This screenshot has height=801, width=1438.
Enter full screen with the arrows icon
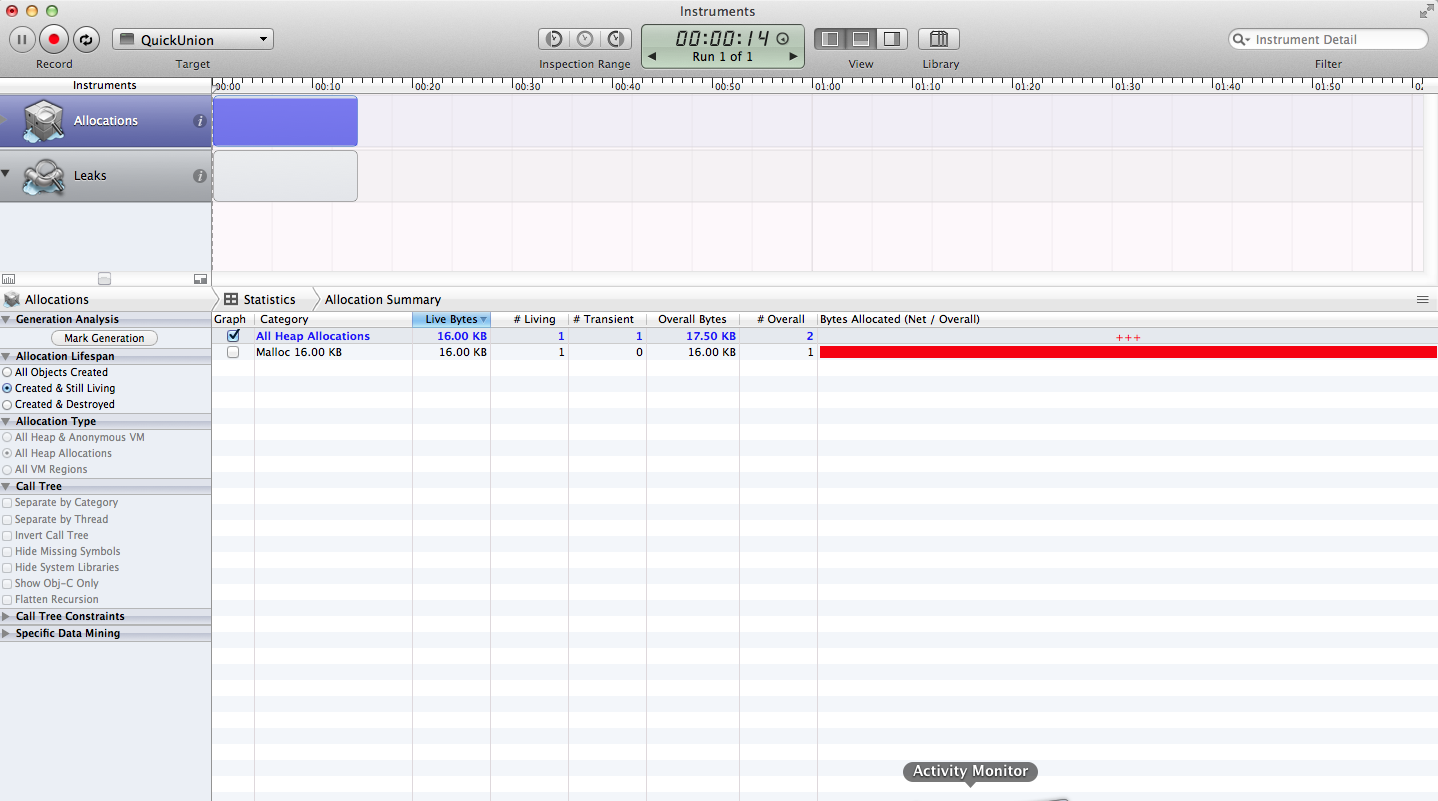pos(1426,11)
